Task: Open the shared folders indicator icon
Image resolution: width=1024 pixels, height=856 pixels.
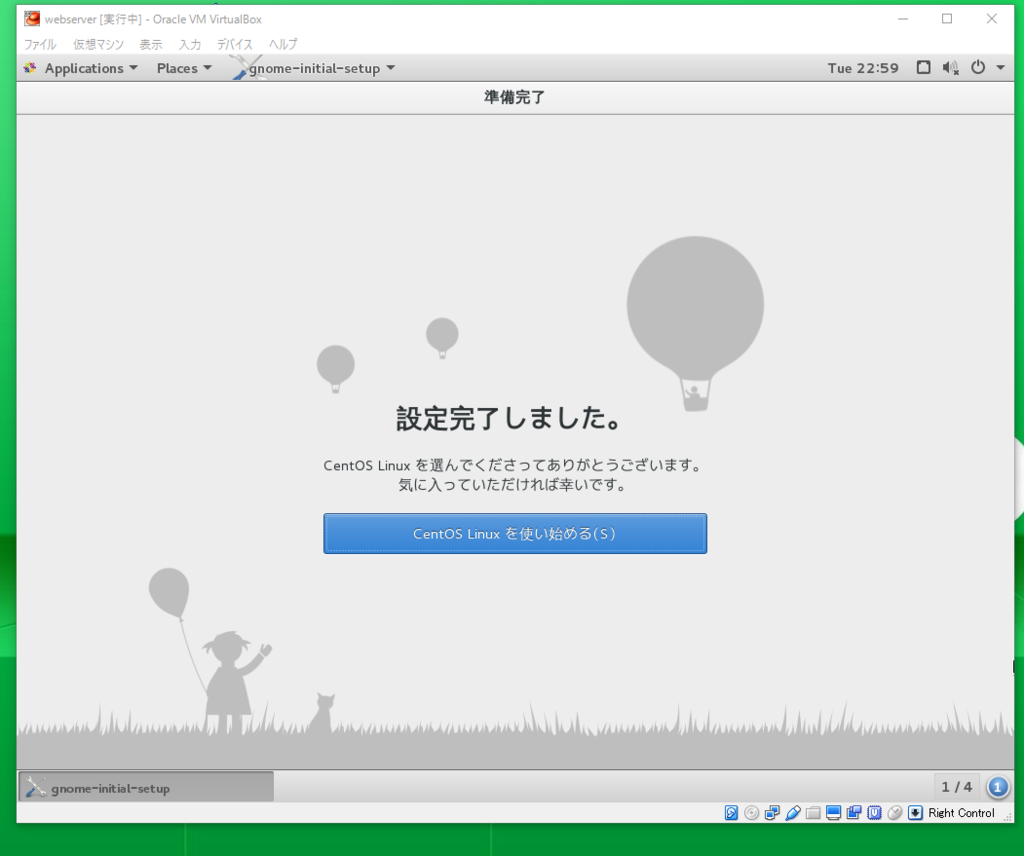Action: click(813, 813)
